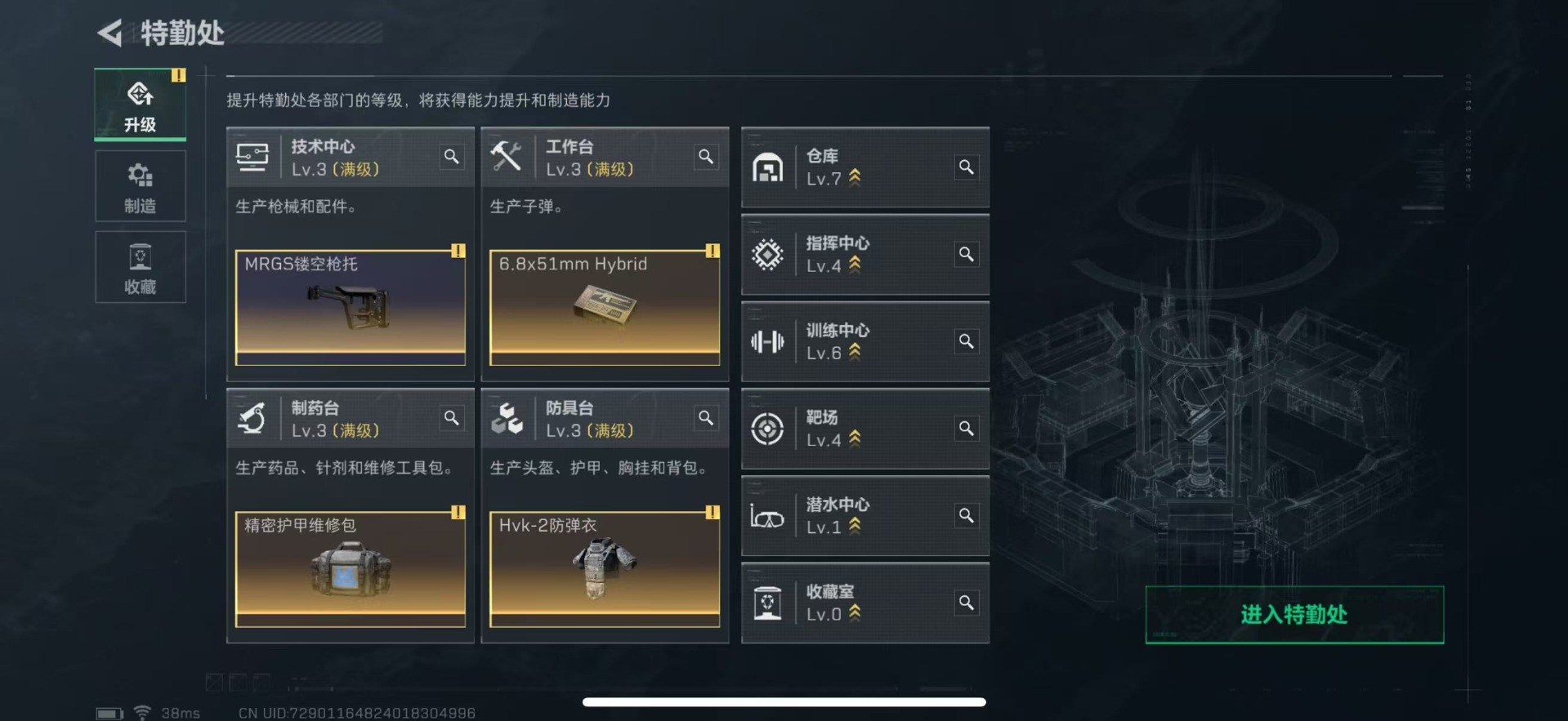
Task: Select the Hvk-2防弹衣 item card
Action: tap(605, 569)
